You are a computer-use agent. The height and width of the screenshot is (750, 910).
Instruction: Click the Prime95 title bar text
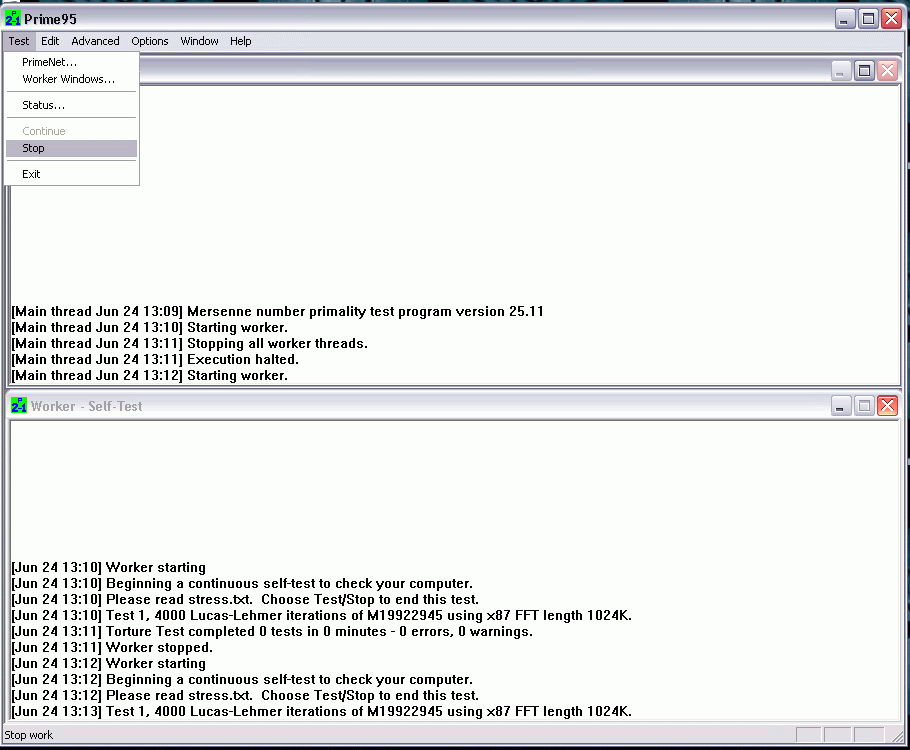pyautogui.click(x=50, y=19)
